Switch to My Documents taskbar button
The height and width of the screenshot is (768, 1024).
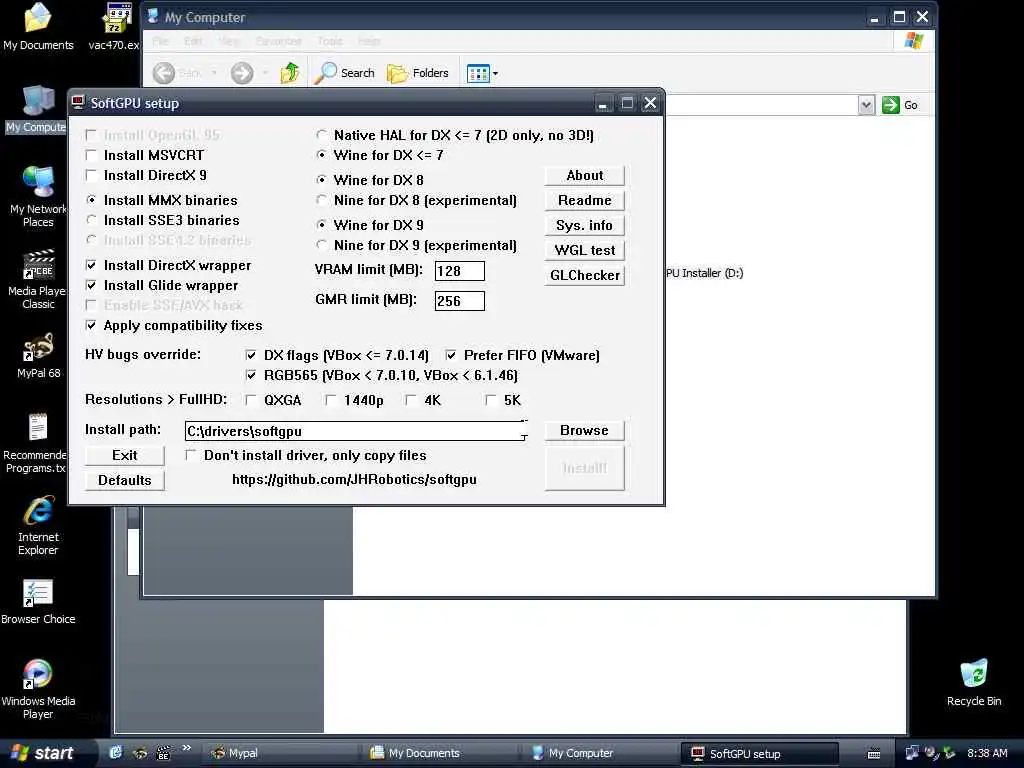440,753
